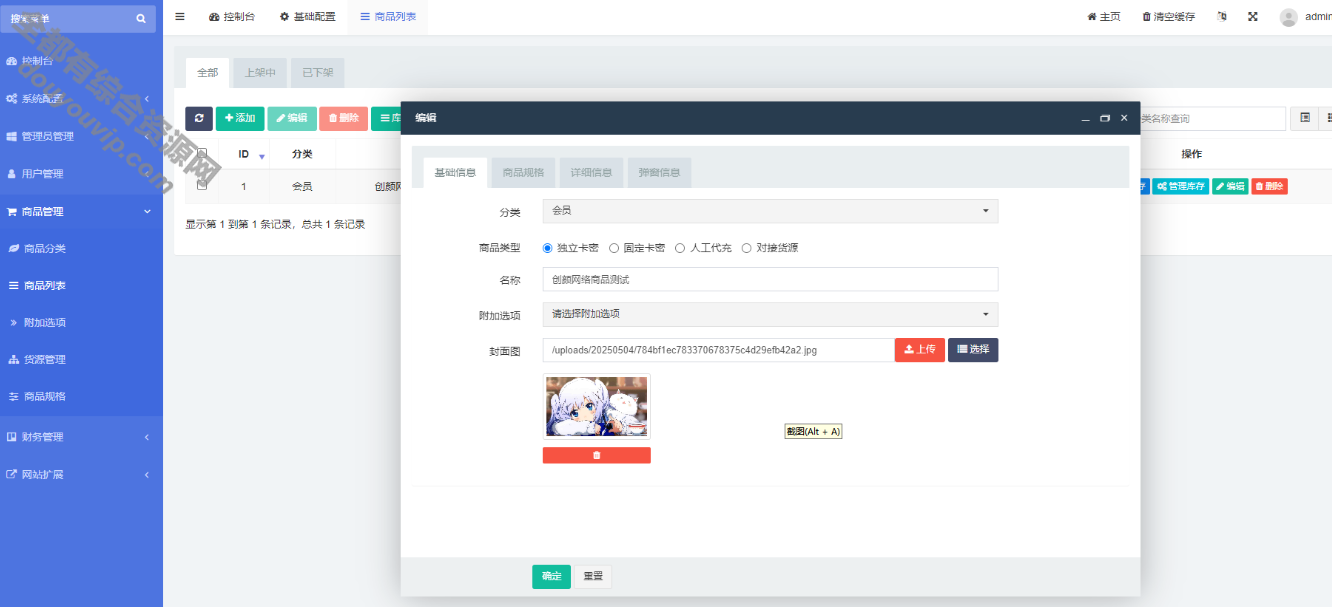Switch to 商品列表 top navigation tab
Viewport: 1332px width, 607px height.
tap(388, 17)
